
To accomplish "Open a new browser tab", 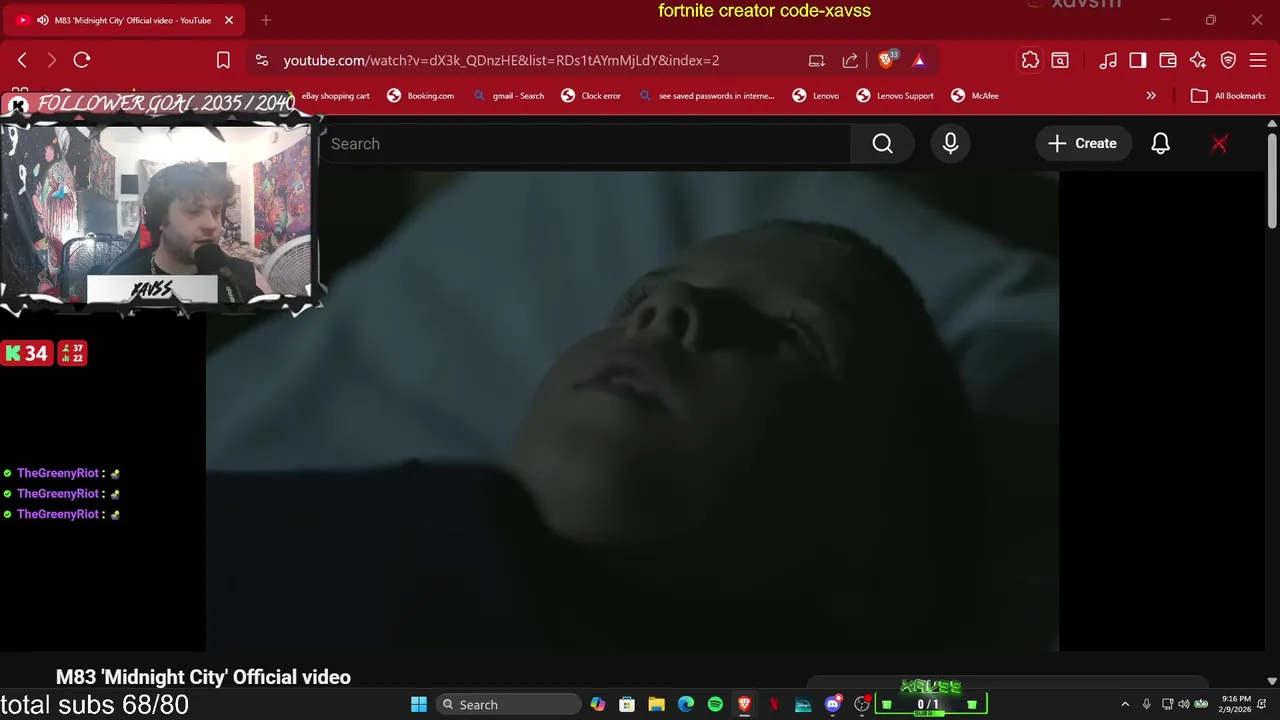I will (266, 20).
